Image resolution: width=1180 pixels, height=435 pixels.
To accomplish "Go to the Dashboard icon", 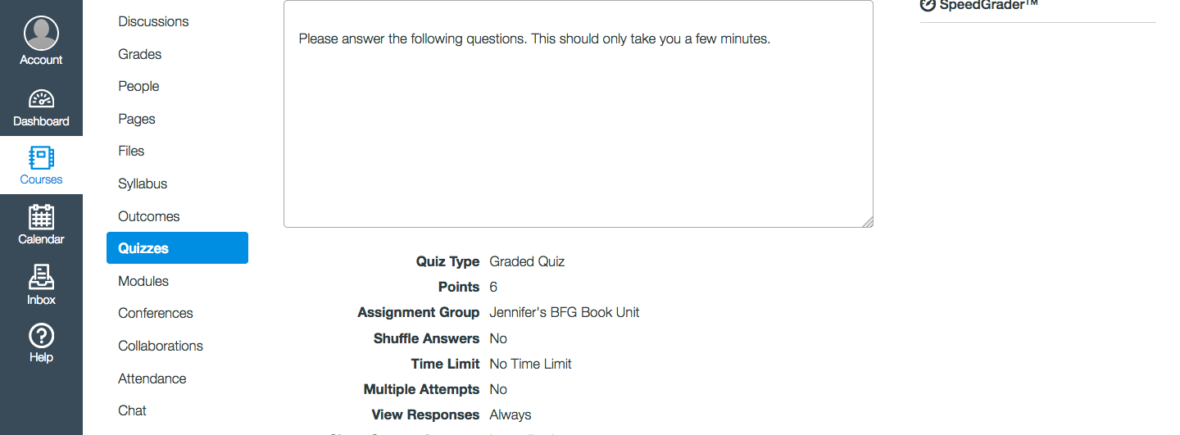I will click(x=41, y=99).
